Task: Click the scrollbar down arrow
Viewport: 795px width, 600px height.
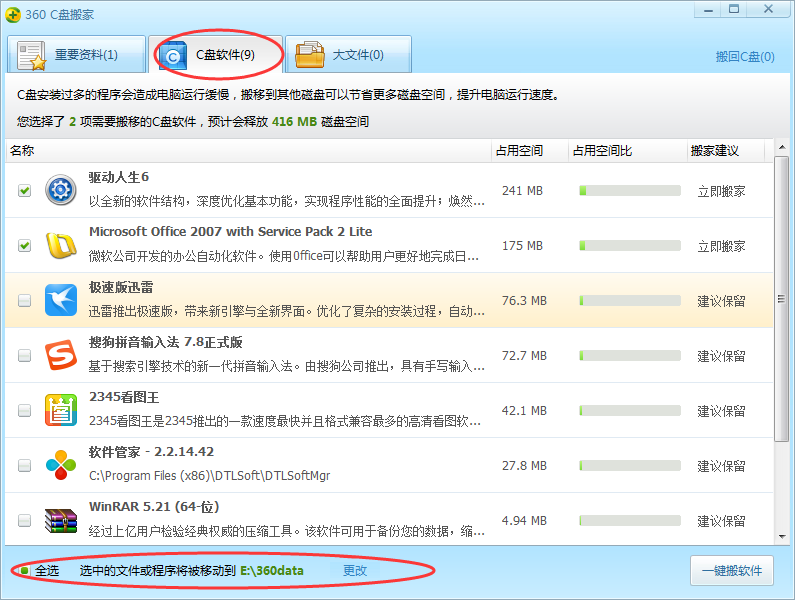Action: pyautogui.click(x=781, y=537)
